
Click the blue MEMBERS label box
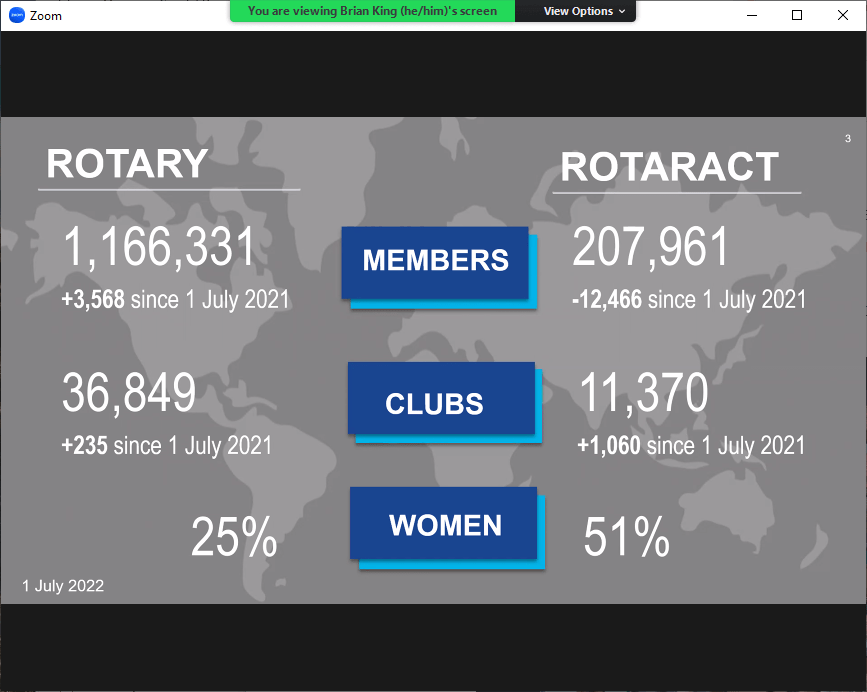tap(435, 261)
